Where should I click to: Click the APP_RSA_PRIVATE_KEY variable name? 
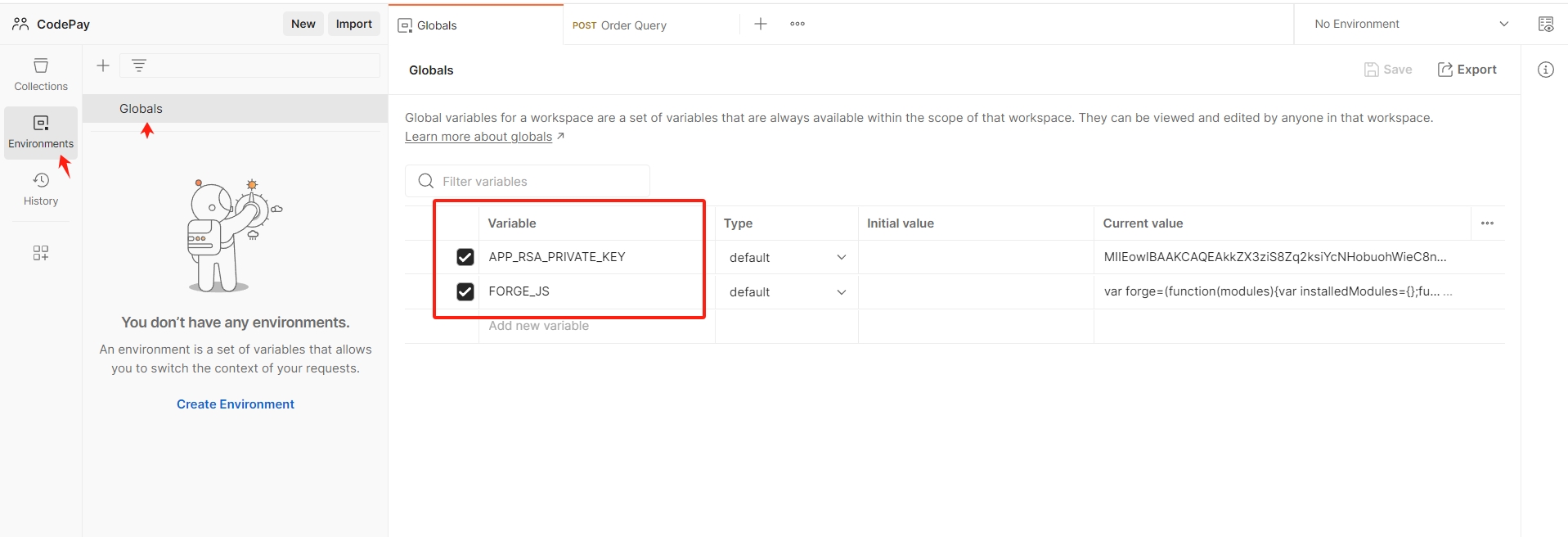coord(557,257)
